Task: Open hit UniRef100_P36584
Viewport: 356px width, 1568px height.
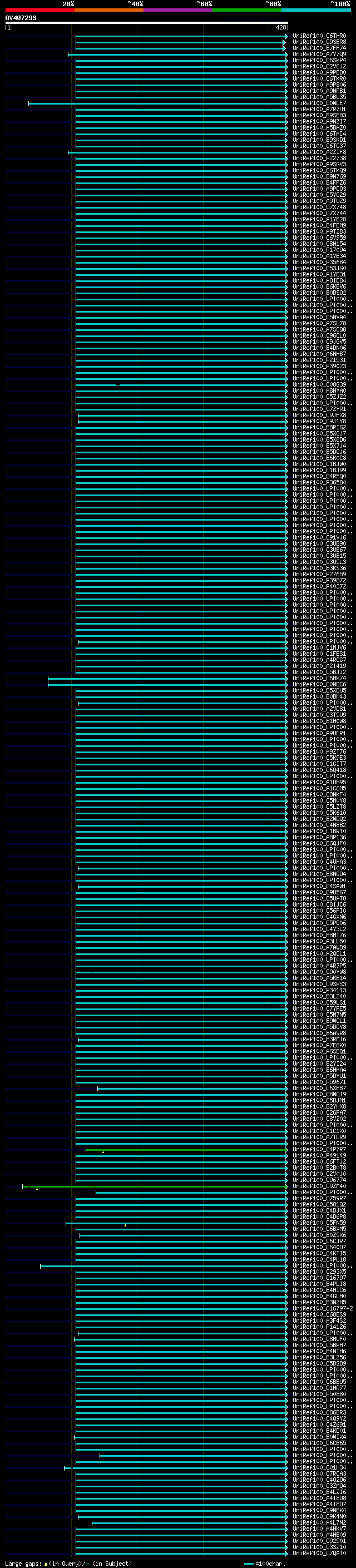Action: (319, 483)
